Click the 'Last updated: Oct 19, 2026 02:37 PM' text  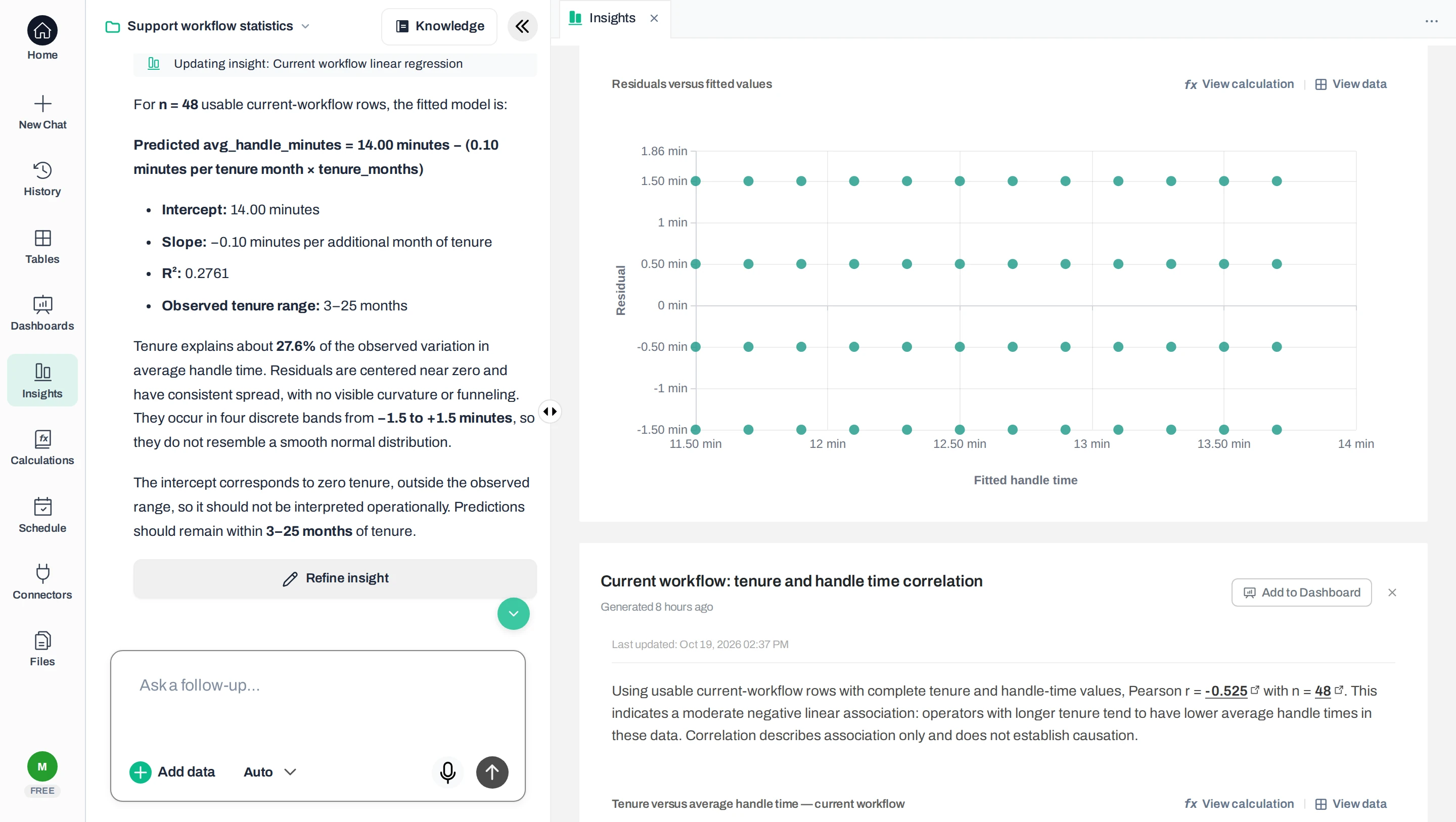click(700, 645)
